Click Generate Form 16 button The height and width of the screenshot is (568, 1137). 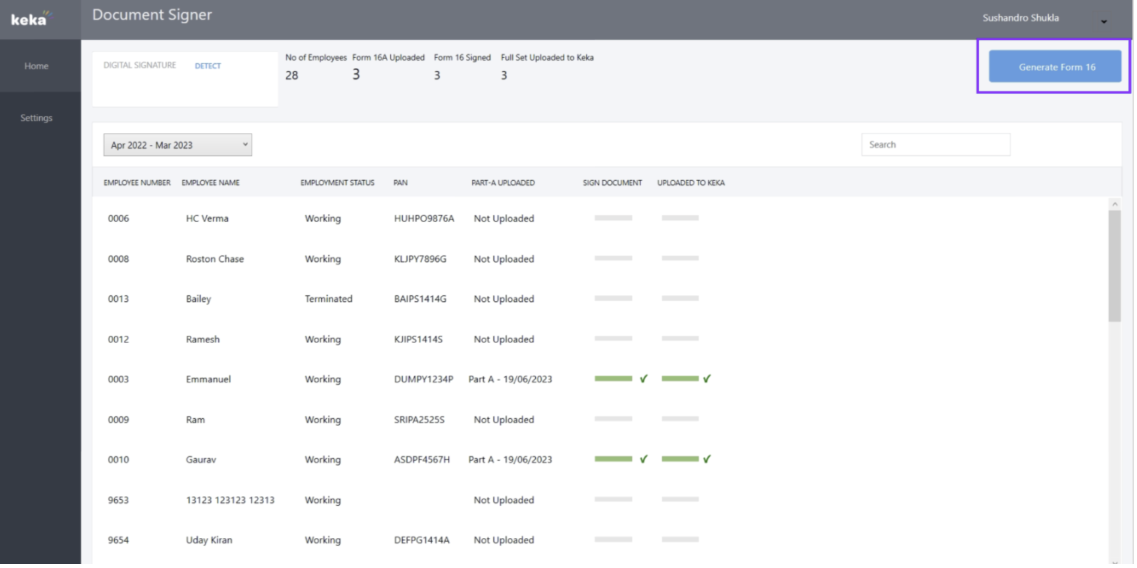pos(1055,67)
